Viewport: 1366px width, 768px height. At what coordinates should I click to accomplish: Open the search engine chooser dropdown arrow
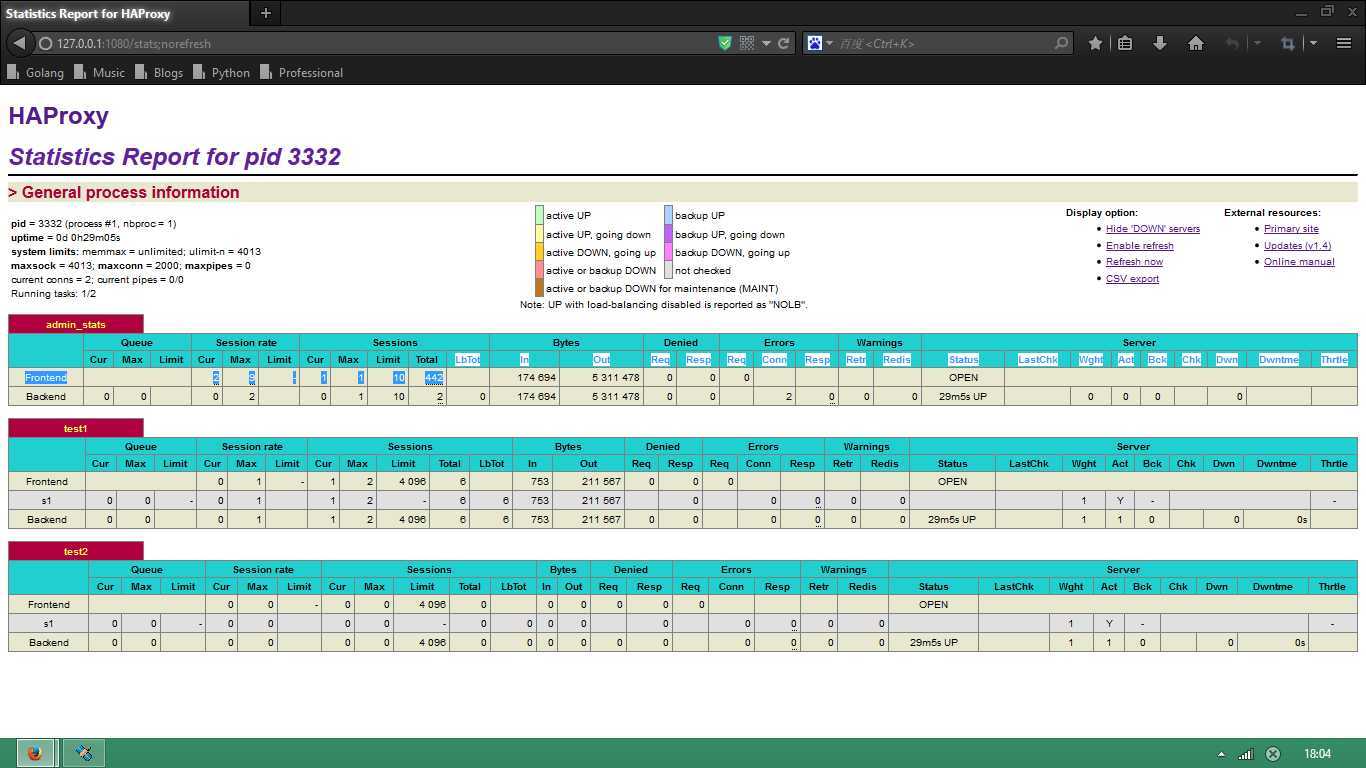(829, 43)
